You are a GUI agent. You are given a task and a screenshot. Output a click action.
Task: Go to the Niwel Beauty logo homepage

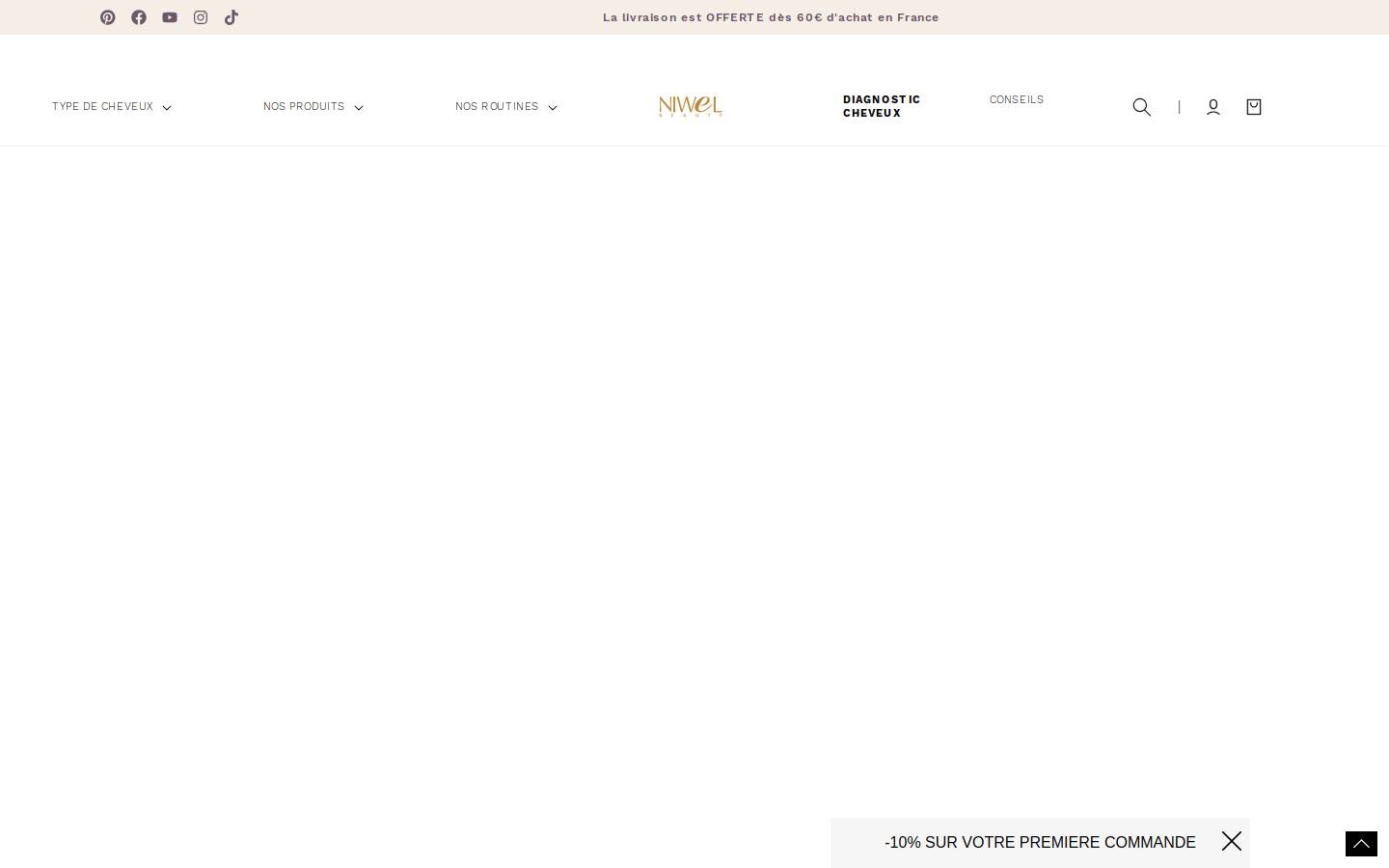(x=691, y=106)
